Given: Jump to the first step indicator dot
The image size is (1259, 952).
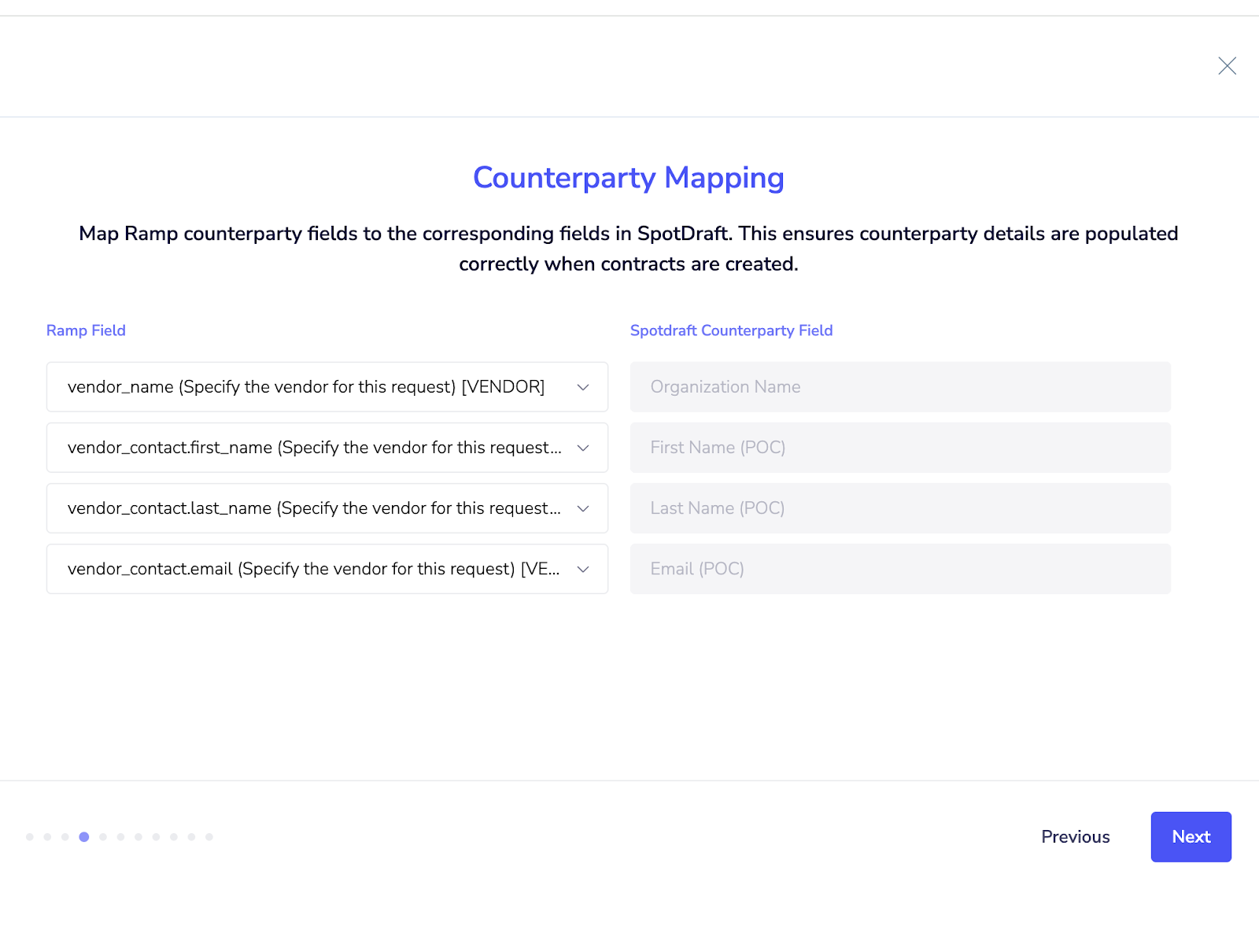Looking at the screenshot, I should 30,837.
